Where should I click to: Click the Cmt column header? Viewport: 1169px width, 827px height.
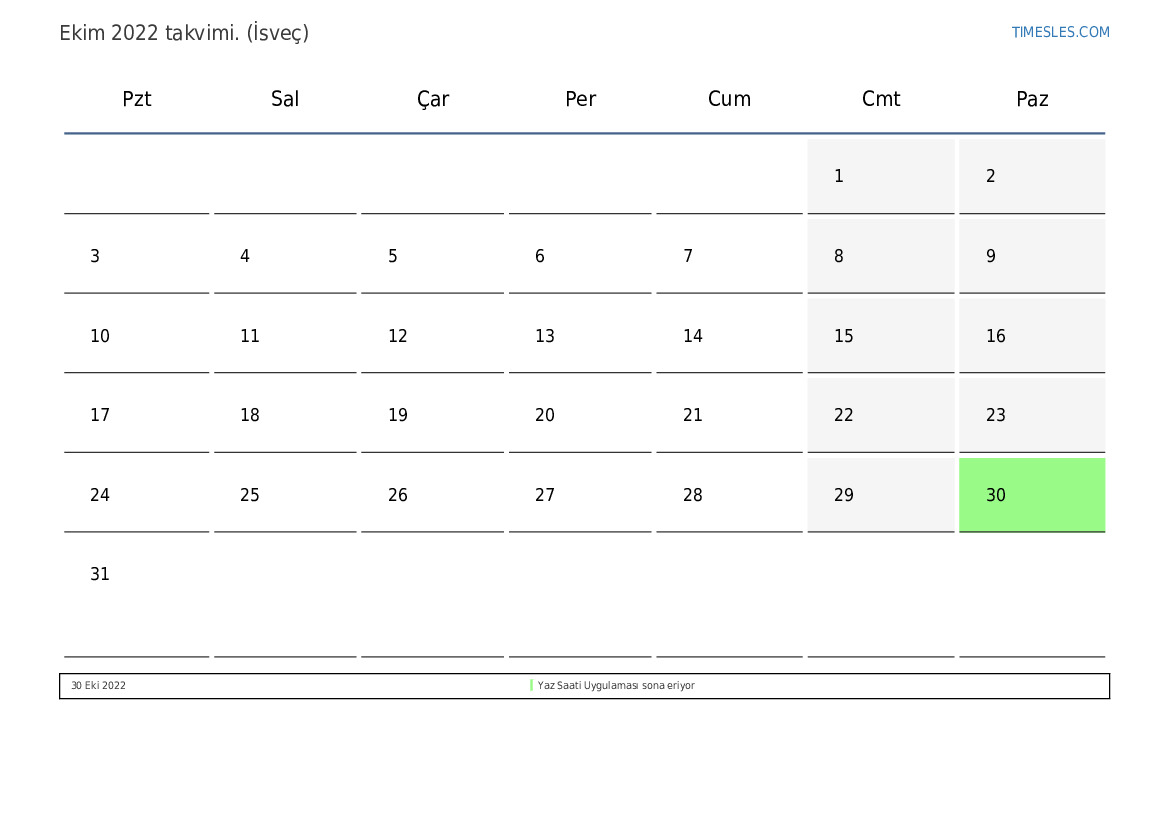pyautogui.click(x=881, y=99)
